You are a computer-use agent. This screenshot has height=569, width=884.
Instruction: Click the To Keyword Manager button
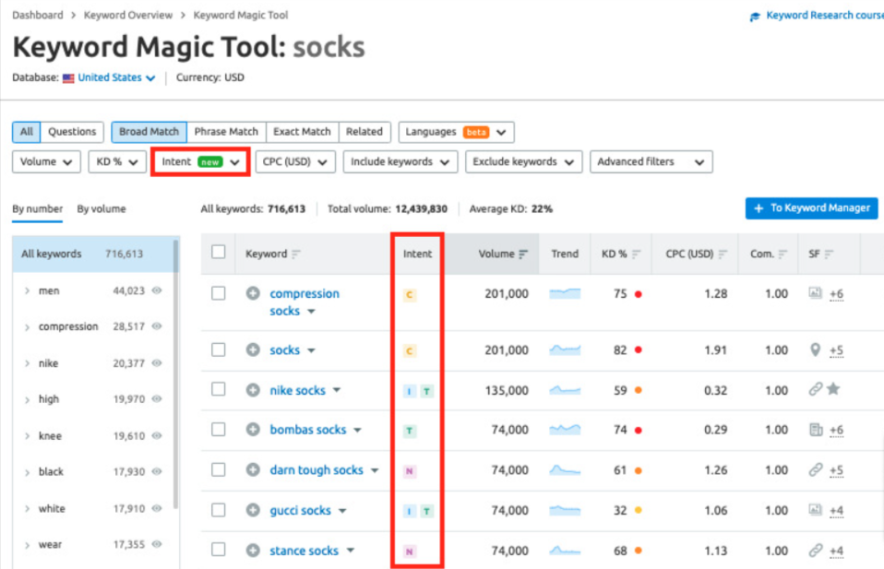pyautogui.click(x=811, y=208)
